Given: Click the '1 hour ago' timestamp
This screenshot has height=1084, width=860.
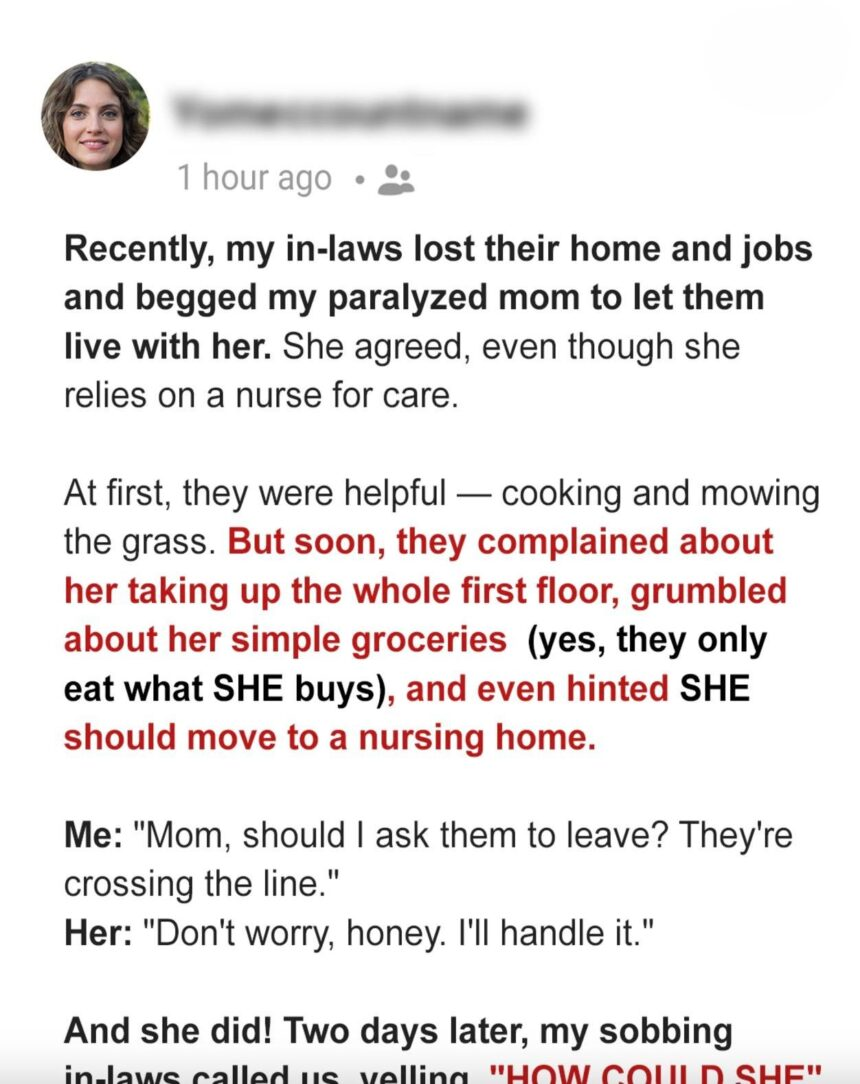Looking at the screenshot, I should (254, 178).
